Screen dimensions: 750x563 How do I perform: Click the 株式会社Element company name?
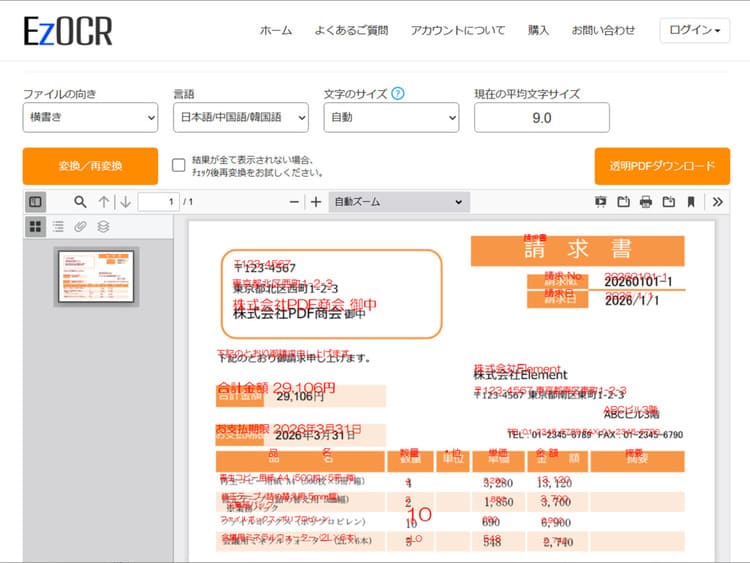(x=520, y=375)
